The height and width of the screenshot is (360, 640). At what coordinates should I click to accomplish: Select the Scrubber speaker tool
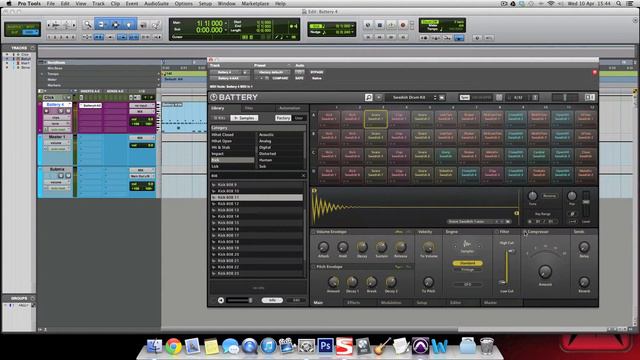[143, 25]
